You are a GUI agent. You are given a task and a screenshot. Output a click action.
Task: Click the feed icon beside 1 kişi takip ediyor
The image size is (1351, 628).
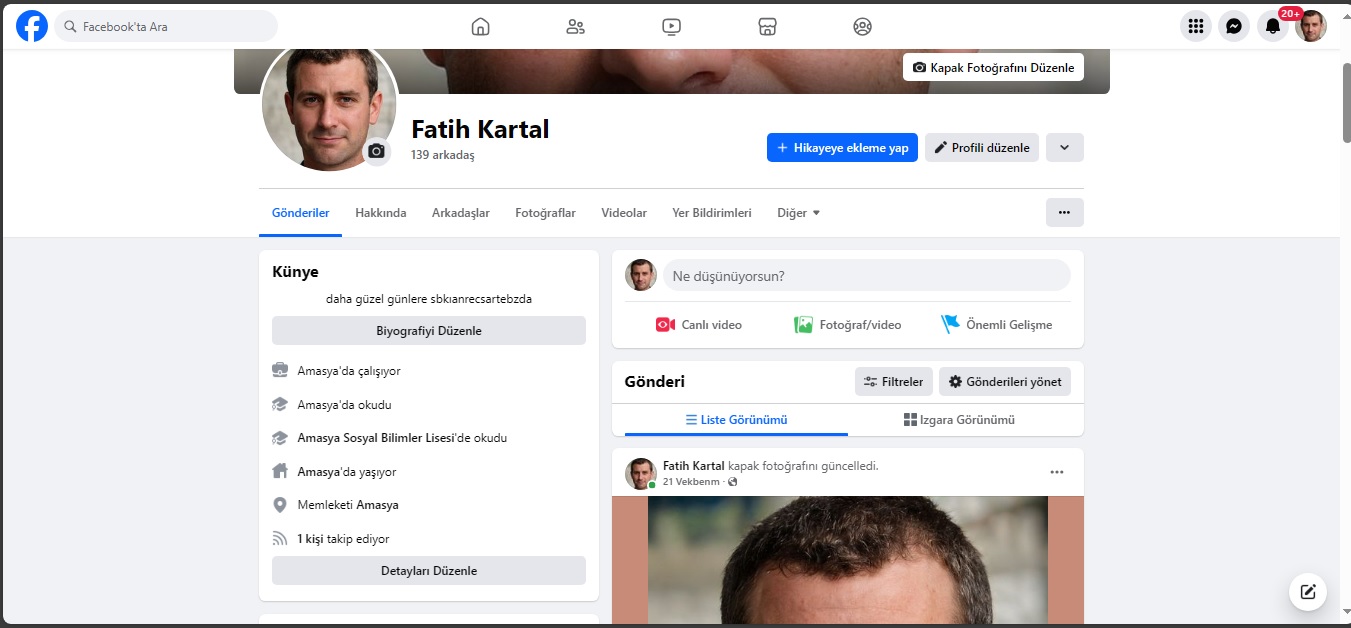pos(280,538)
